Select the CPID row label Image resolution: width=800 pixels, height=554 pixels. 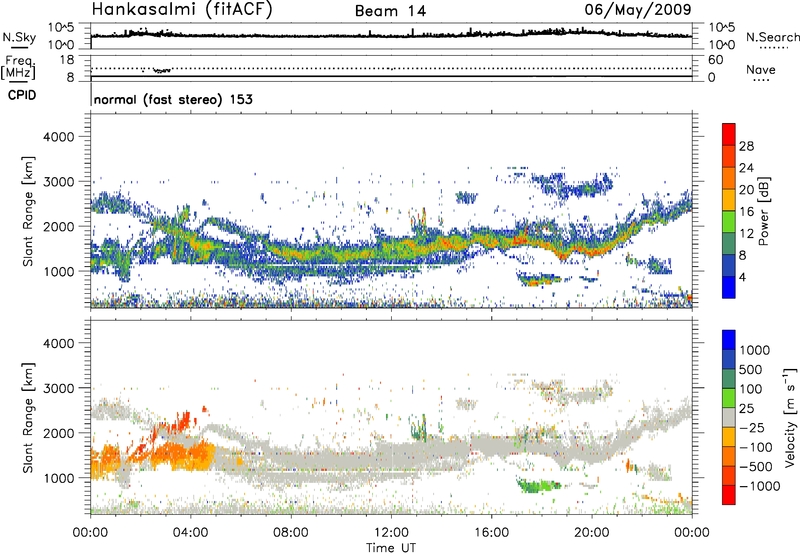click(22, 95)
